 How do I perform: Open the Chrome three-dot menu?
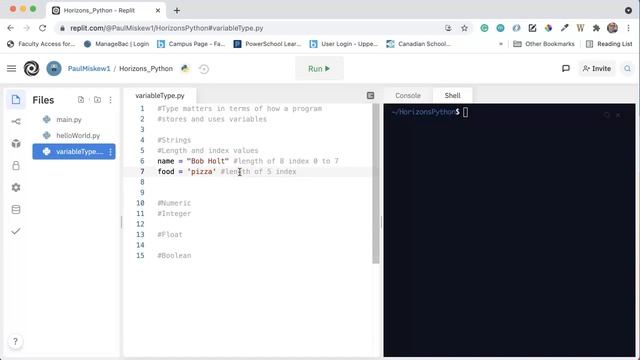(x=629, y=28)
